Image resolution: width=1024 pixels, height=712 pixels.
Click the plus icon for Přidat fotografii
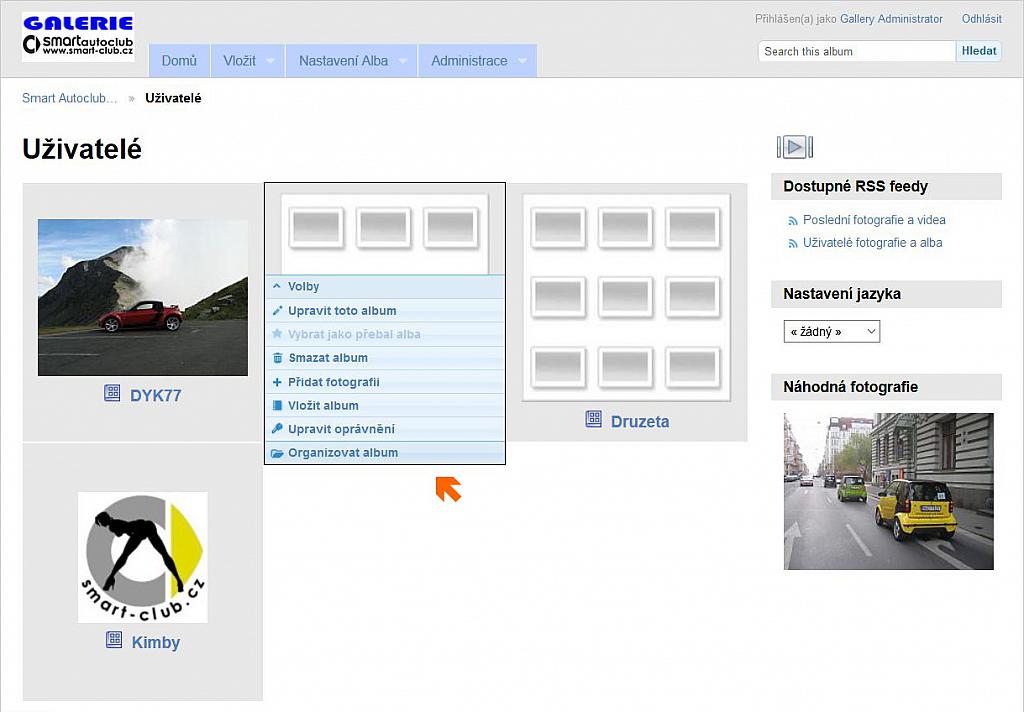278,382
